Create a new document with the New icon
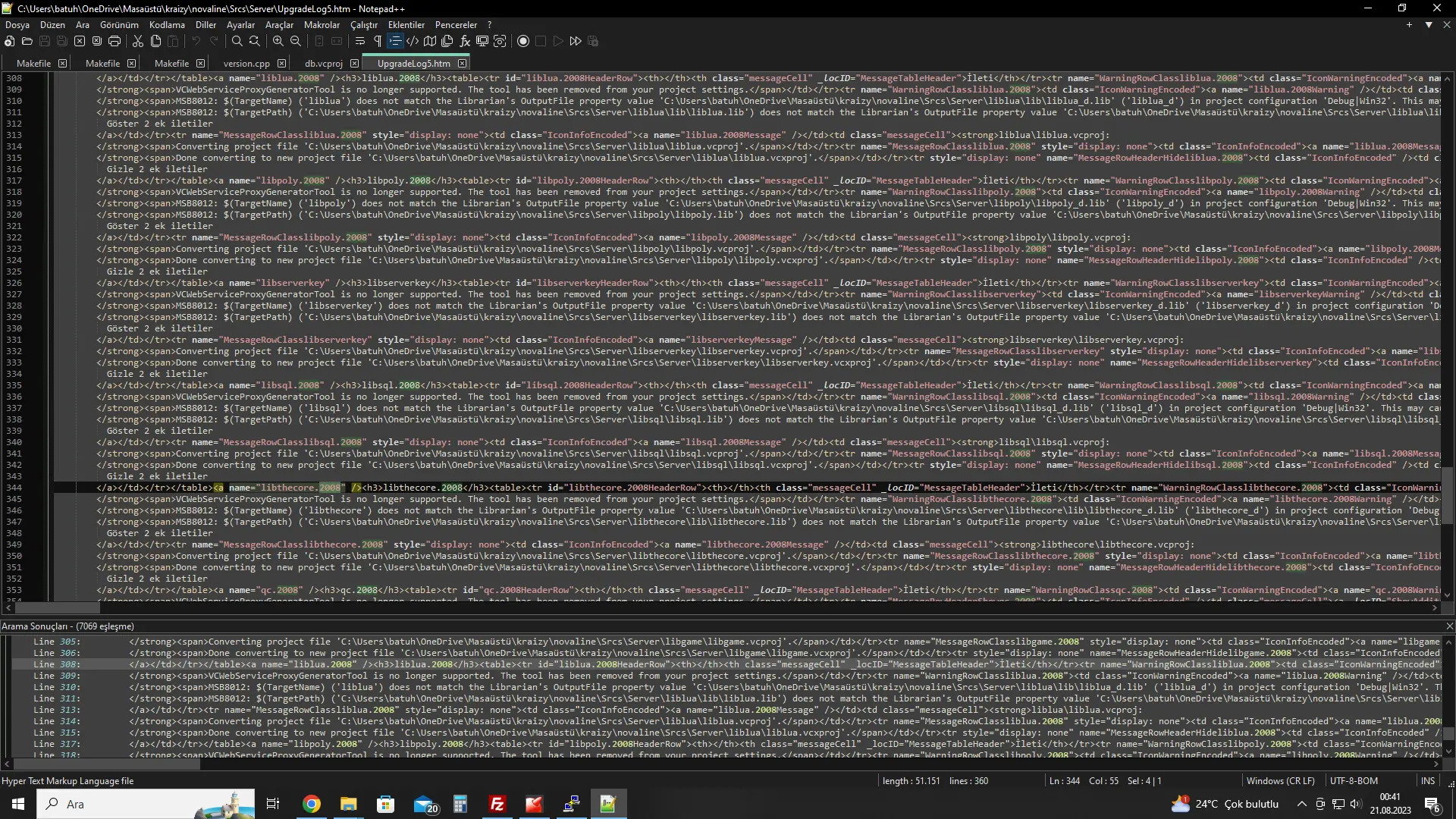The image size is (1456, 819). [x=10, y=41]
